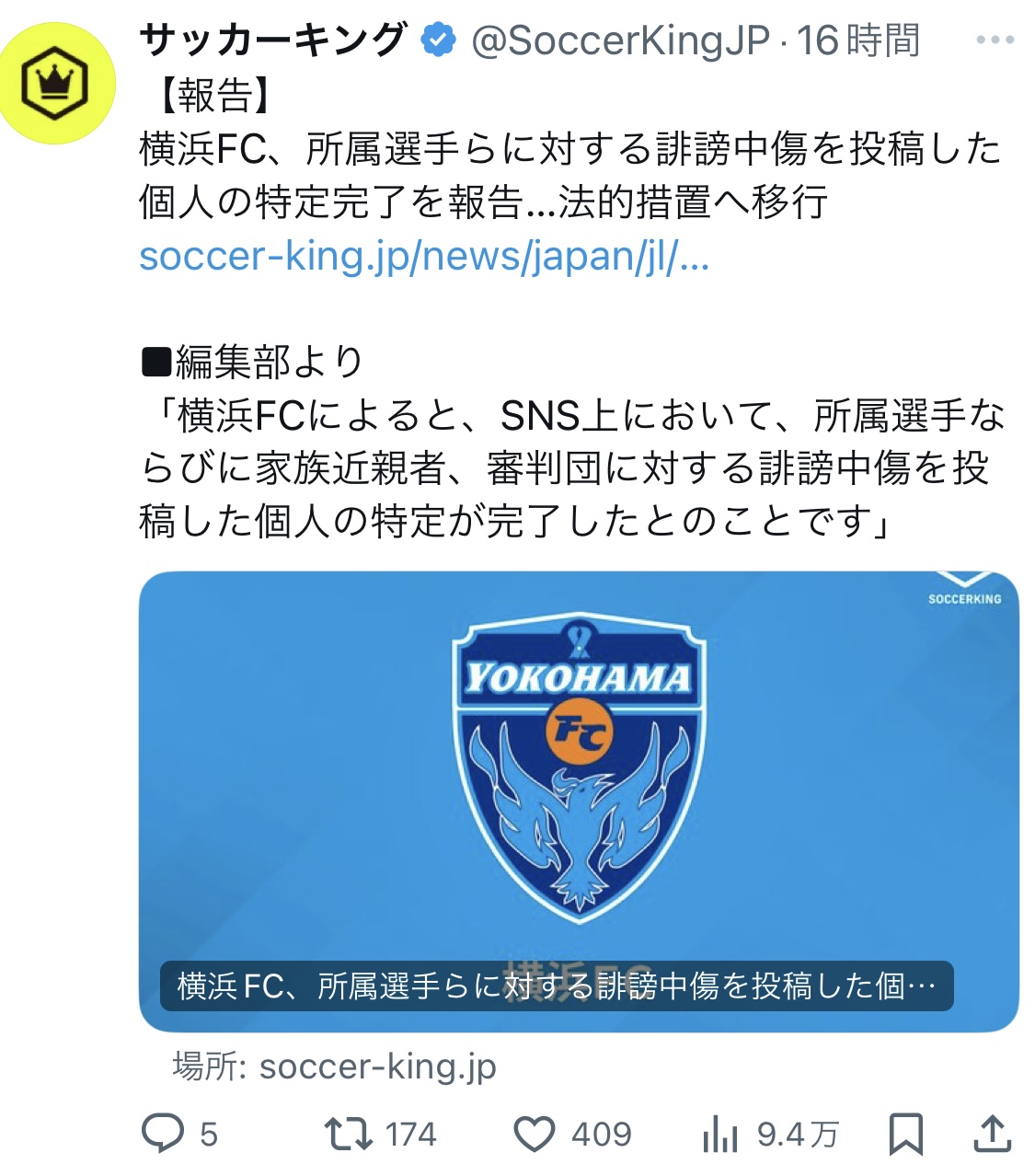Image resolution: width=1035 pixels, height=1176 pixels.
Task: Open the reply icon with 5 comments
Action: point(163,1133)
